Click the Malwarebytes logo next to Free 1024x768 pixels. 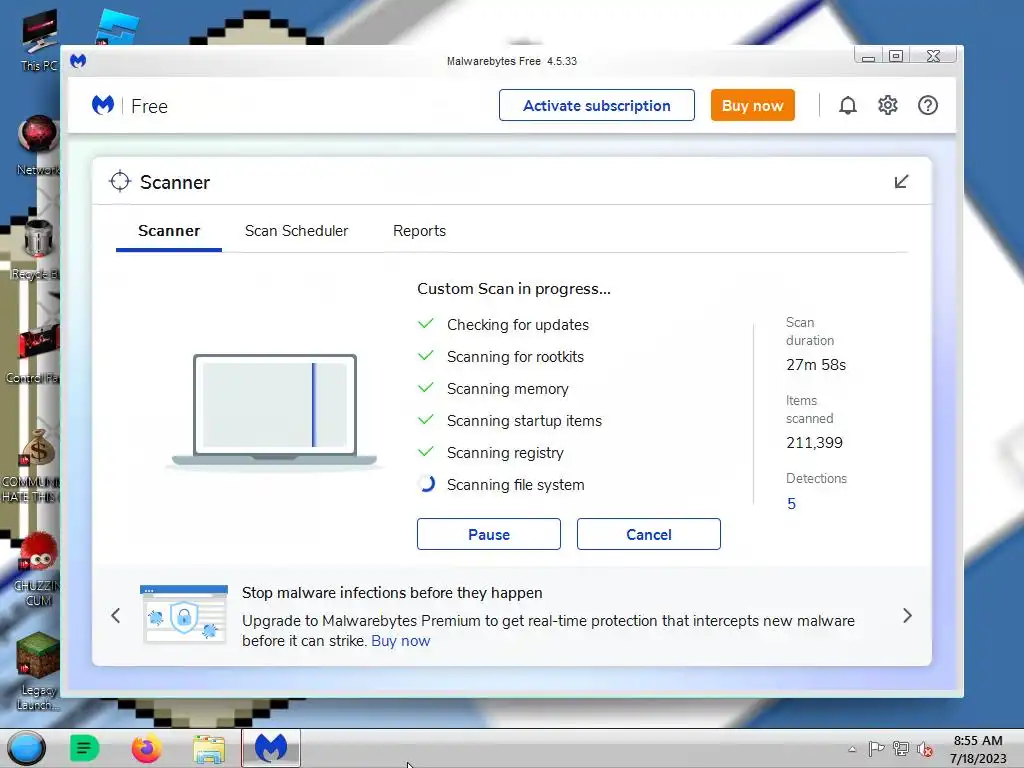103,105
